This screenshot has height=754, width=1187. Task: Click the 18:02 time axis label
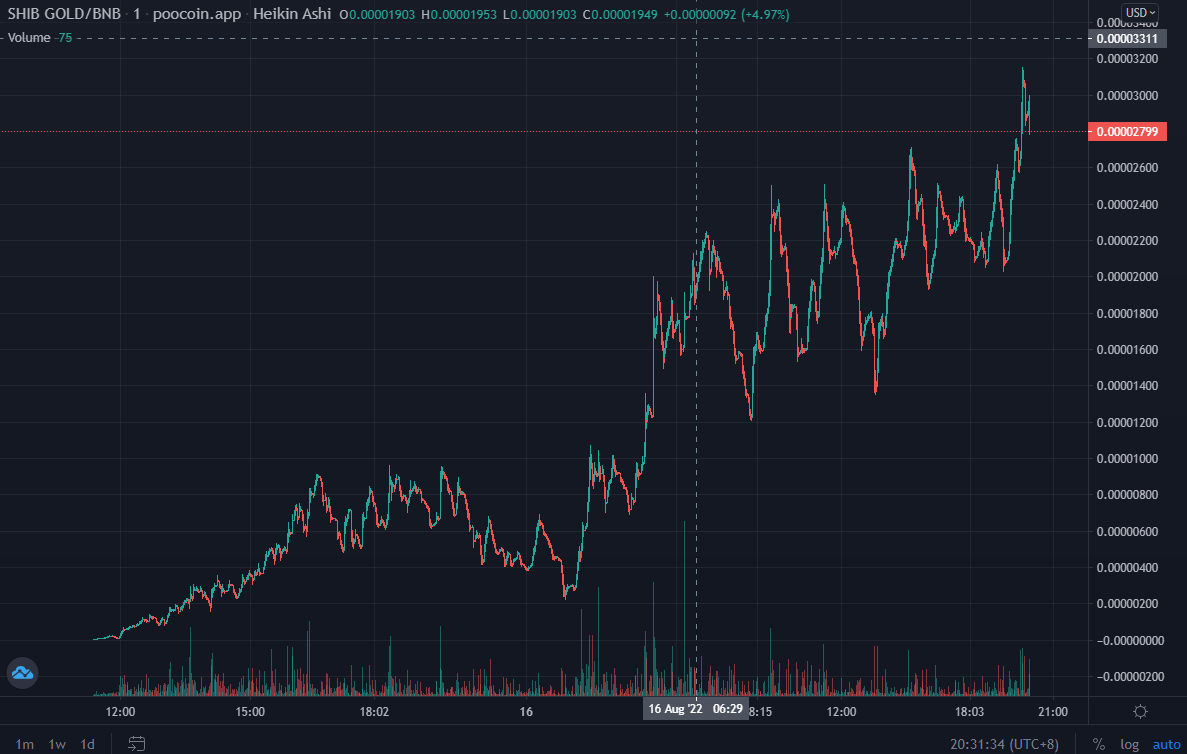[x=374, y=712]
